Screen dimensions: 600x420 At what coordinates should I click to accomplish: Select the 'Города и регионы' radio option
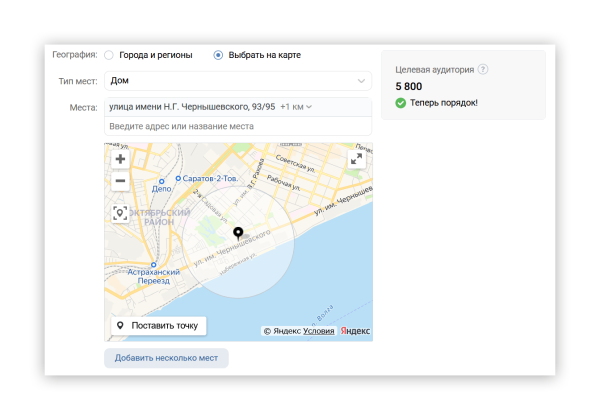pyautogui.click(x=110, y=55)
